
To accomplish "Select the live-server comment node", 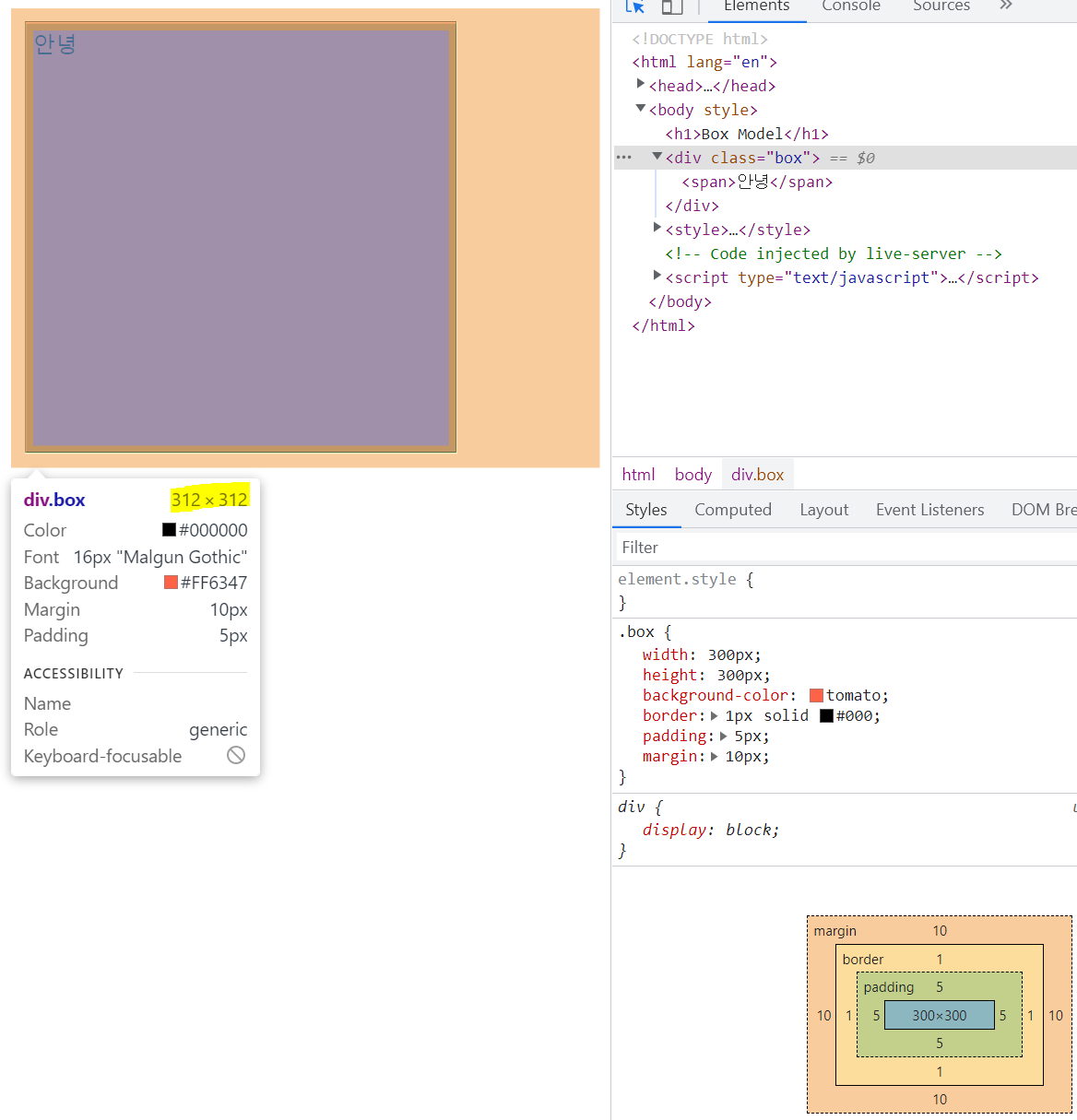I will [x=834, y=253].
